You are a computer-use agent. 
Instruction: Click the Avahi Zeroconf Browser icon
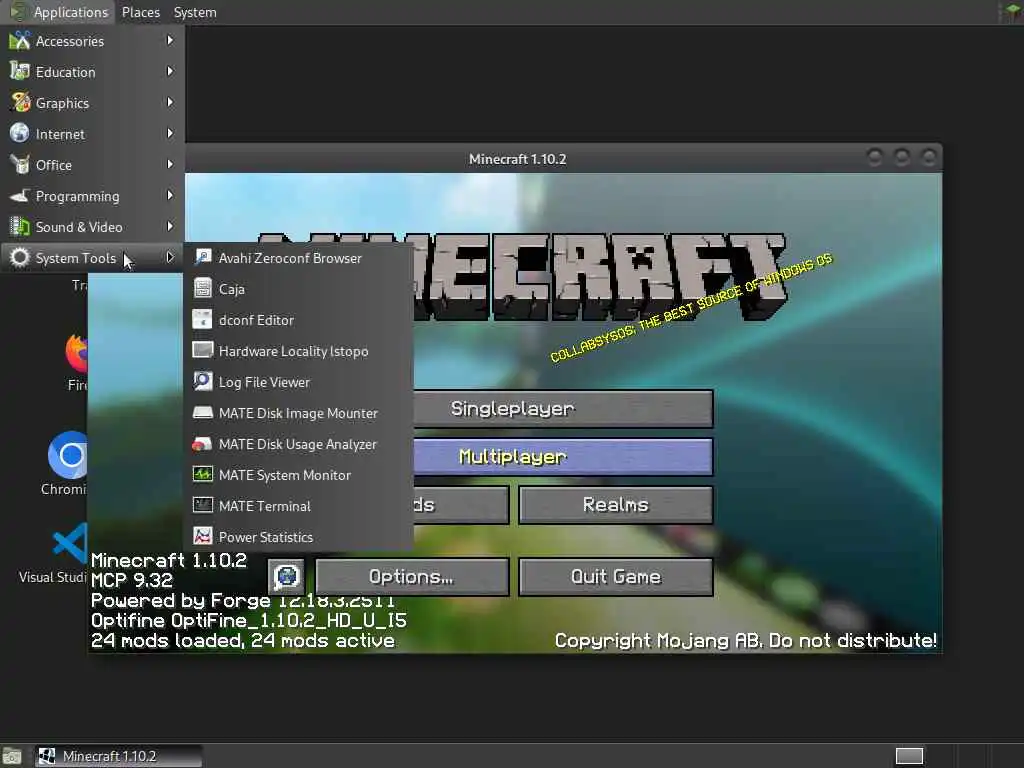click(x=202, y=257)
